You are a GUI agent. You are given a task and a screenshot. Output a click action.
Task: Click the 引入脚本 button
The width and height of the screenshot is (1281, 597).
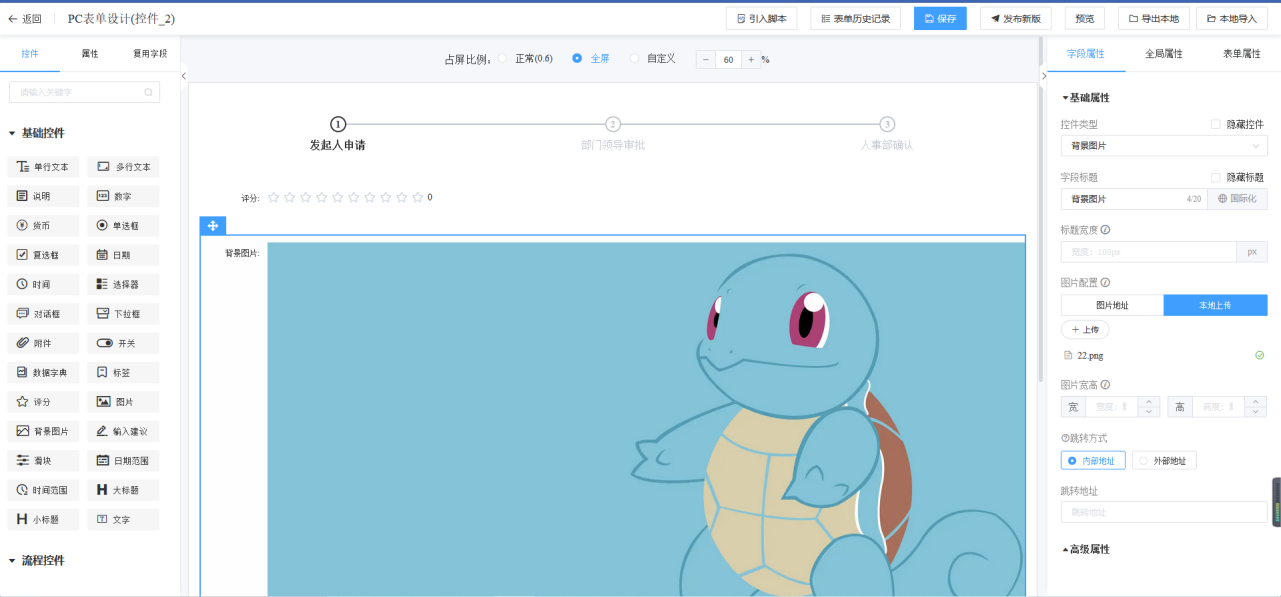[x=761, y=18]
